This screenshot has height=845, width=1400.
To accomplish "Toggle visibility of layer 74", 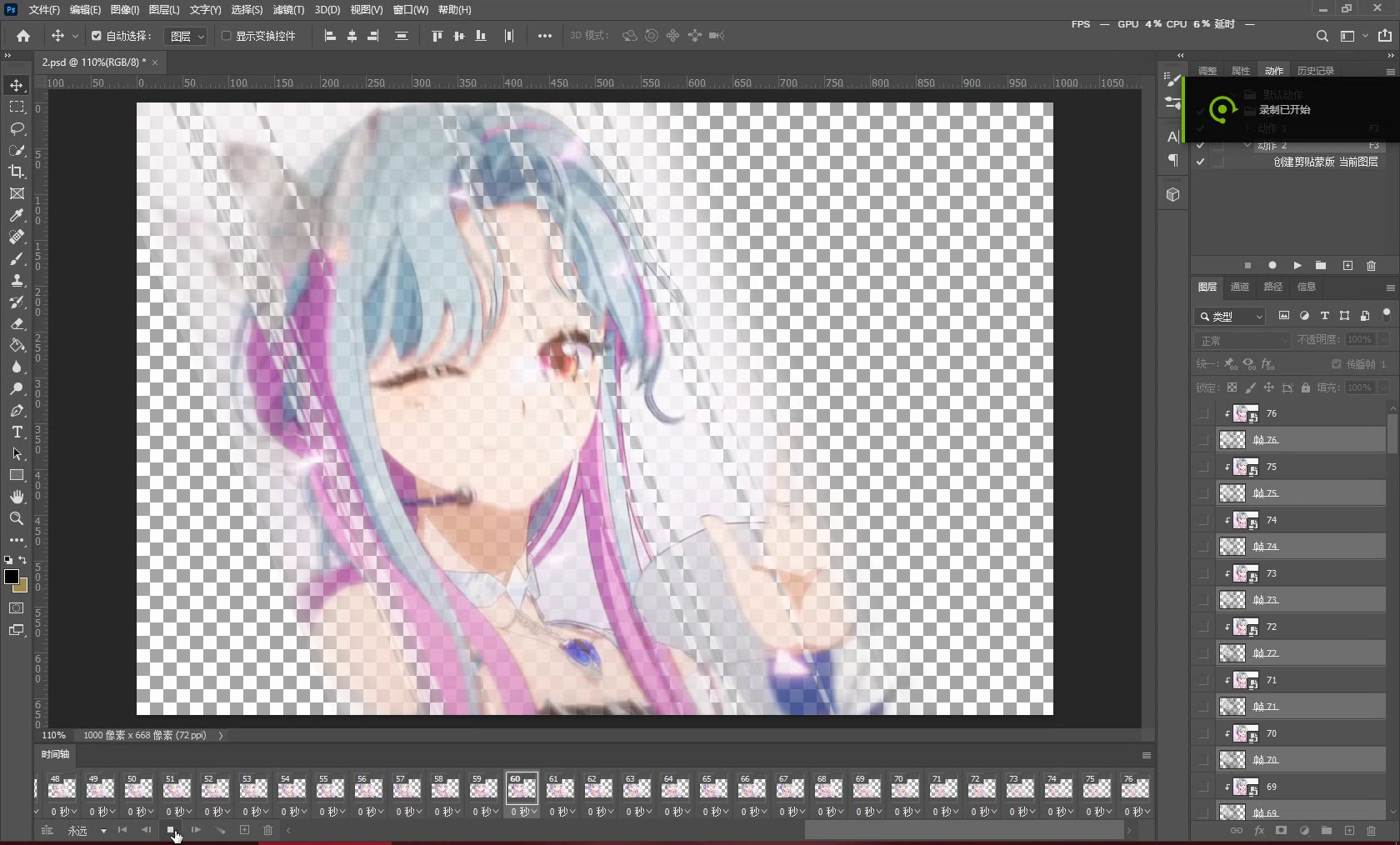I will (x=1203, y=520).
